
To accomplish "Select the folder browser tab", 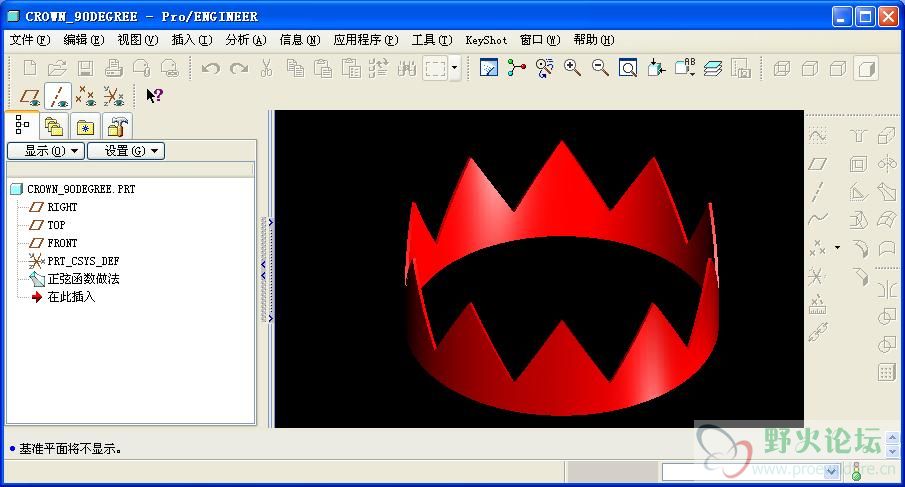I will 54,126.
